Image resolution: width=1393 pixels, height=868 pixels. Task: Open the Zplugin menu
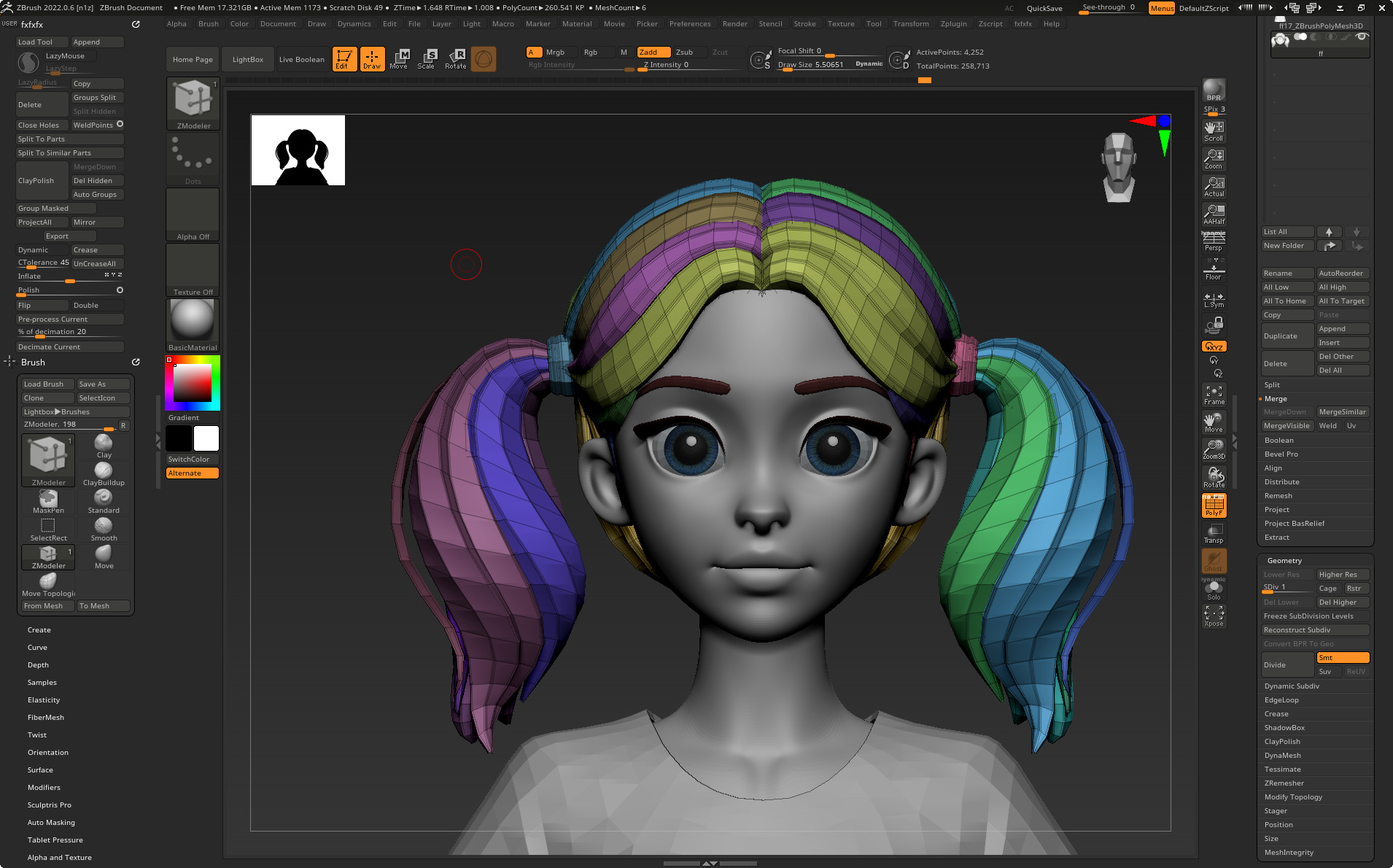pyautogui.click(x=953, y=24)
